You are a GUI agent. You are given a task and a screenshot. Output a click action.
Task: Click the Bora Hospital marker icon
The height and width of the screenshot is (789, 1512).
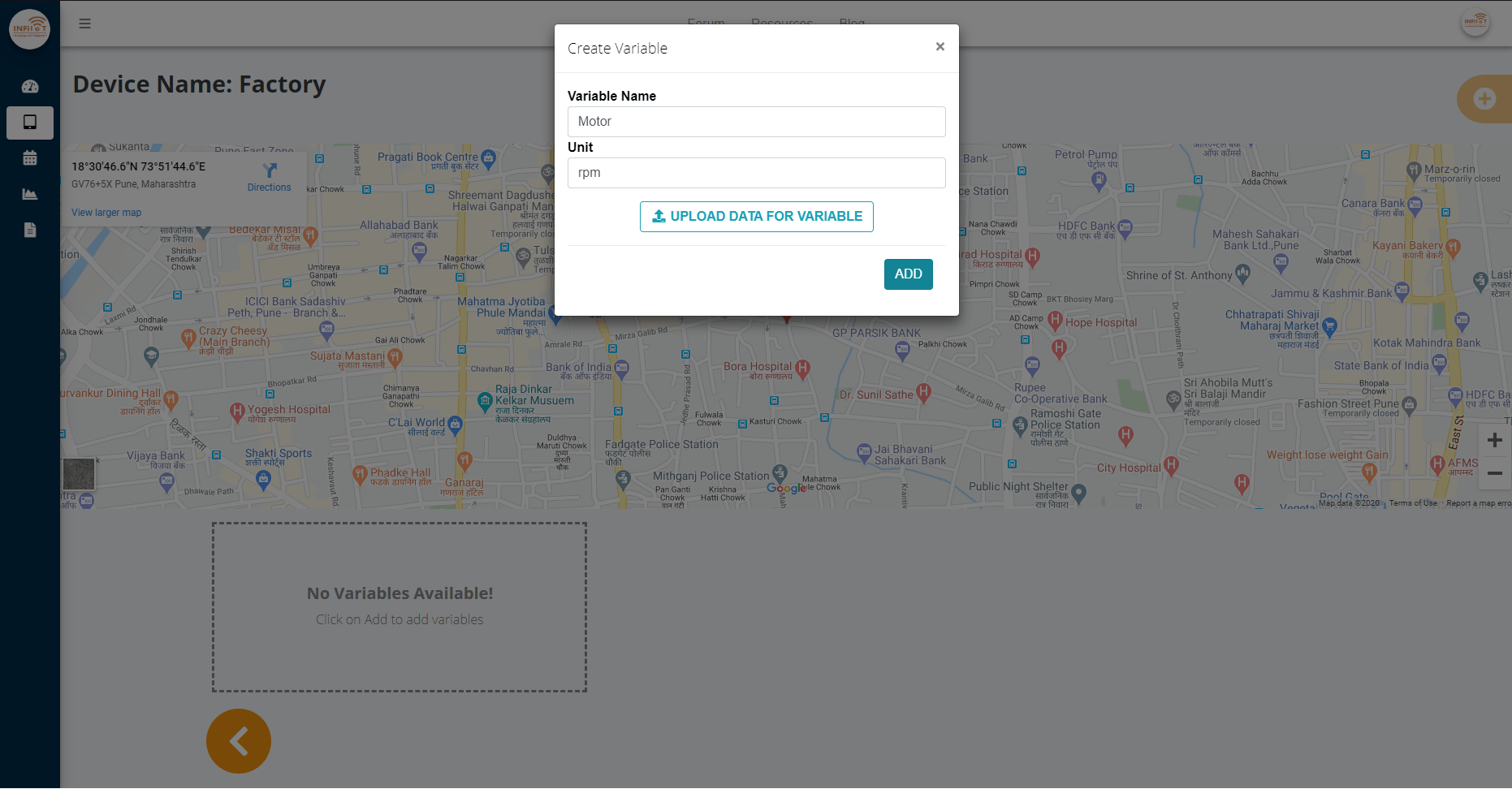coord(802,369)
